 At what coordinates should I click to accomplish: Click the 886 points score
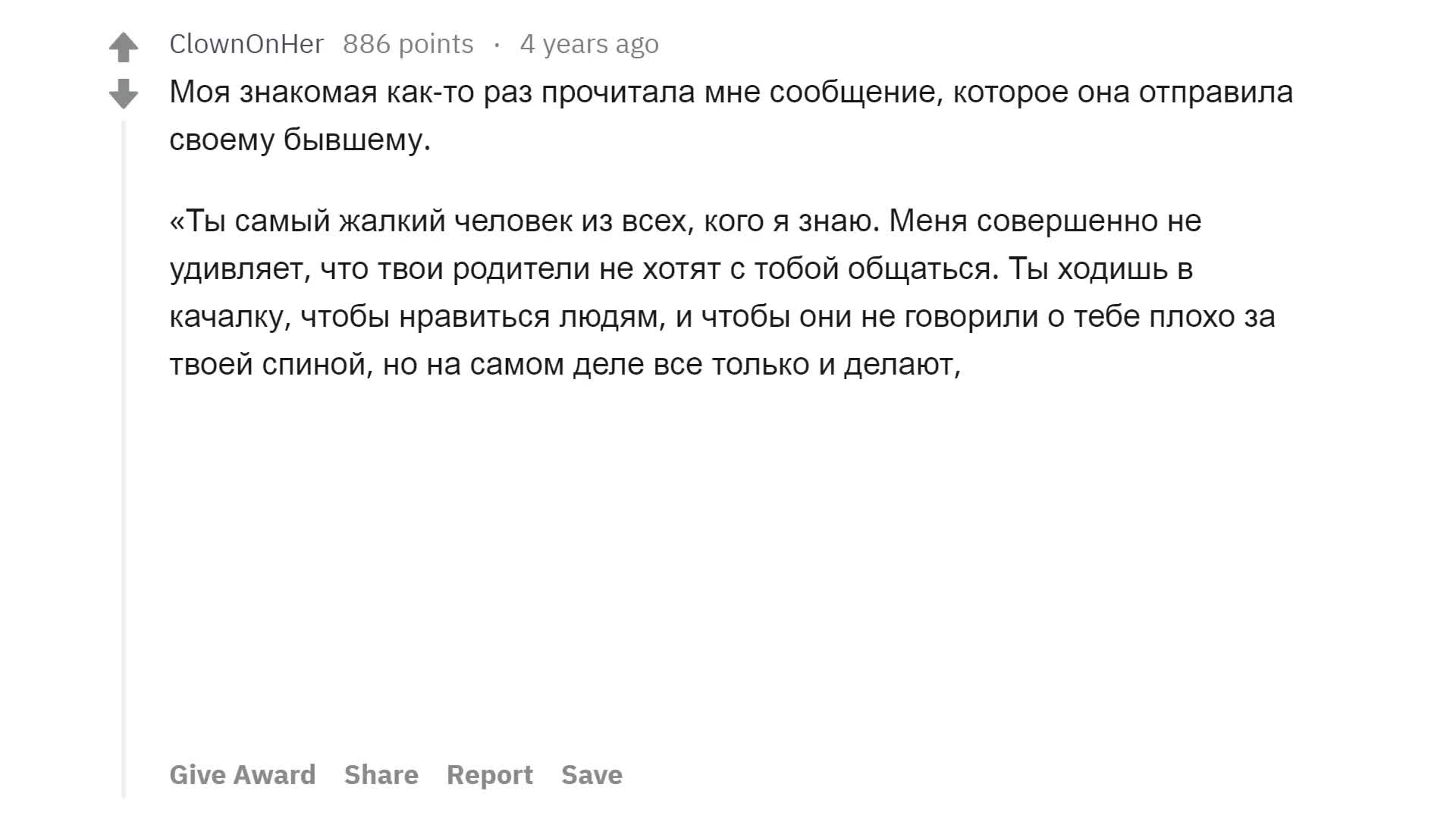(408, 44)
